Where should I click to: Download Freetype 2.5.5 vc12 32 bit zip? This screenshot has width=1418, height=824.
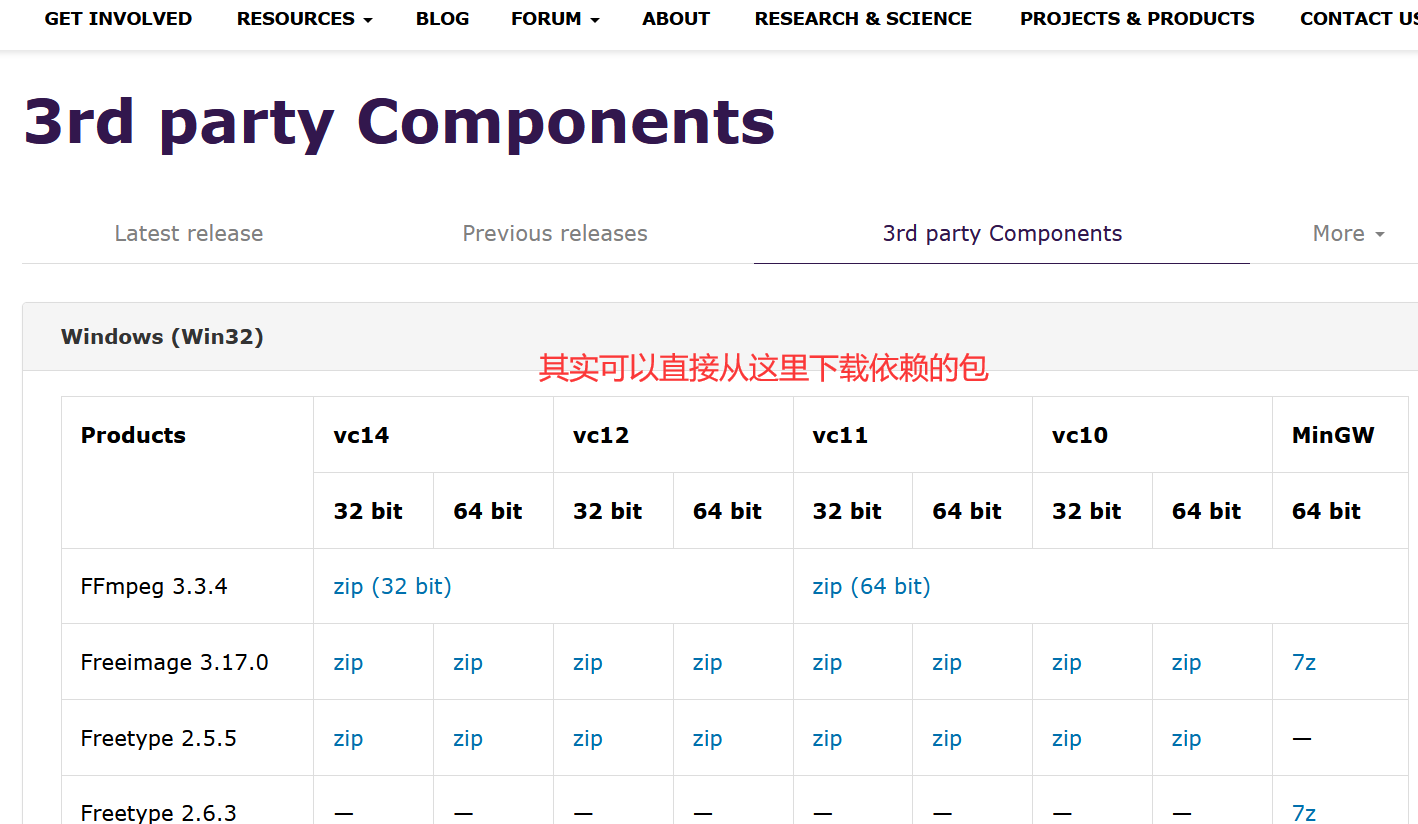588,739
